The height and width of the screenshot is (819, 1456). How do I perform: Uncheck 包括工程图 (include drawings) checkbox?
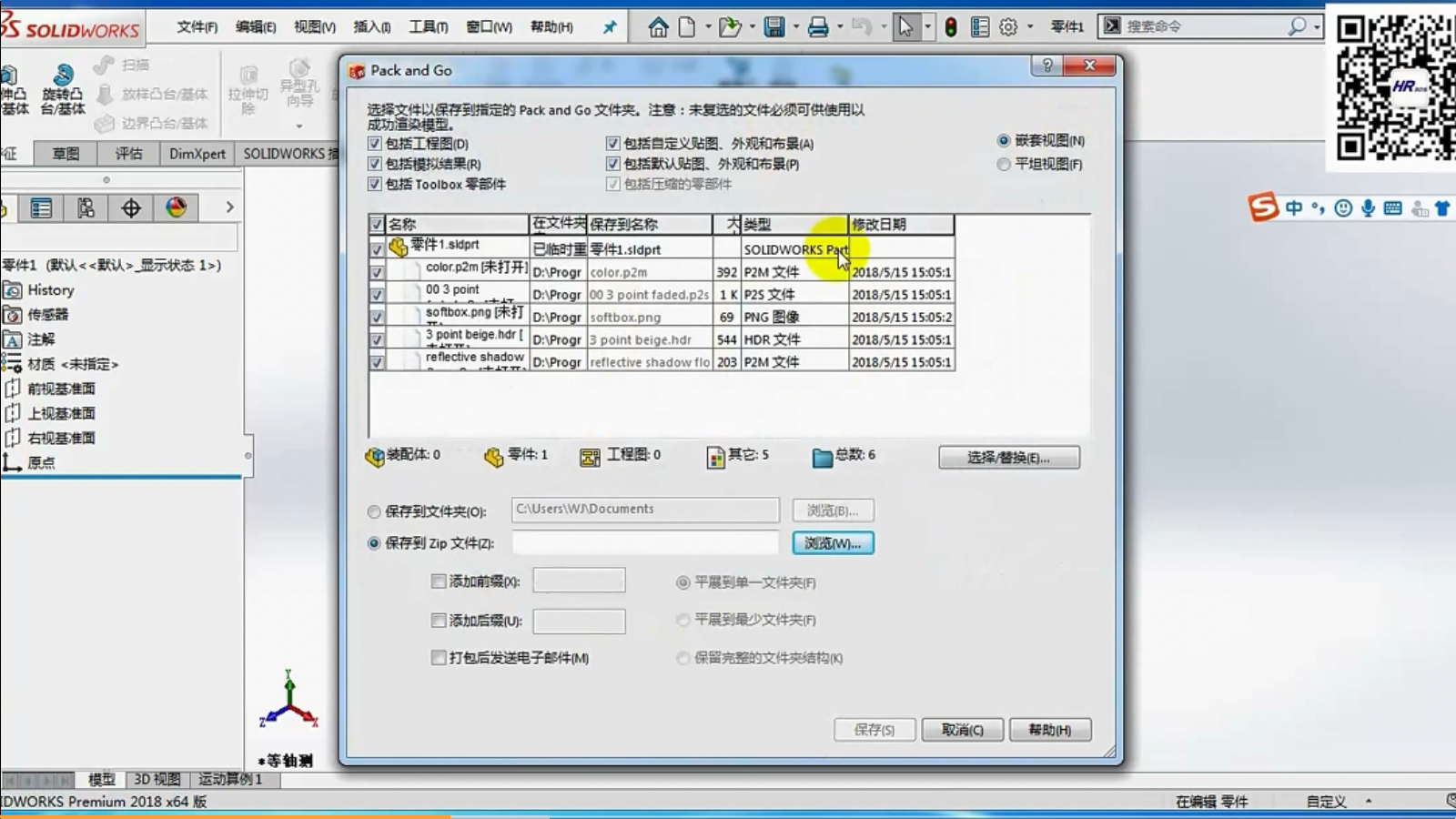point(375,144)
